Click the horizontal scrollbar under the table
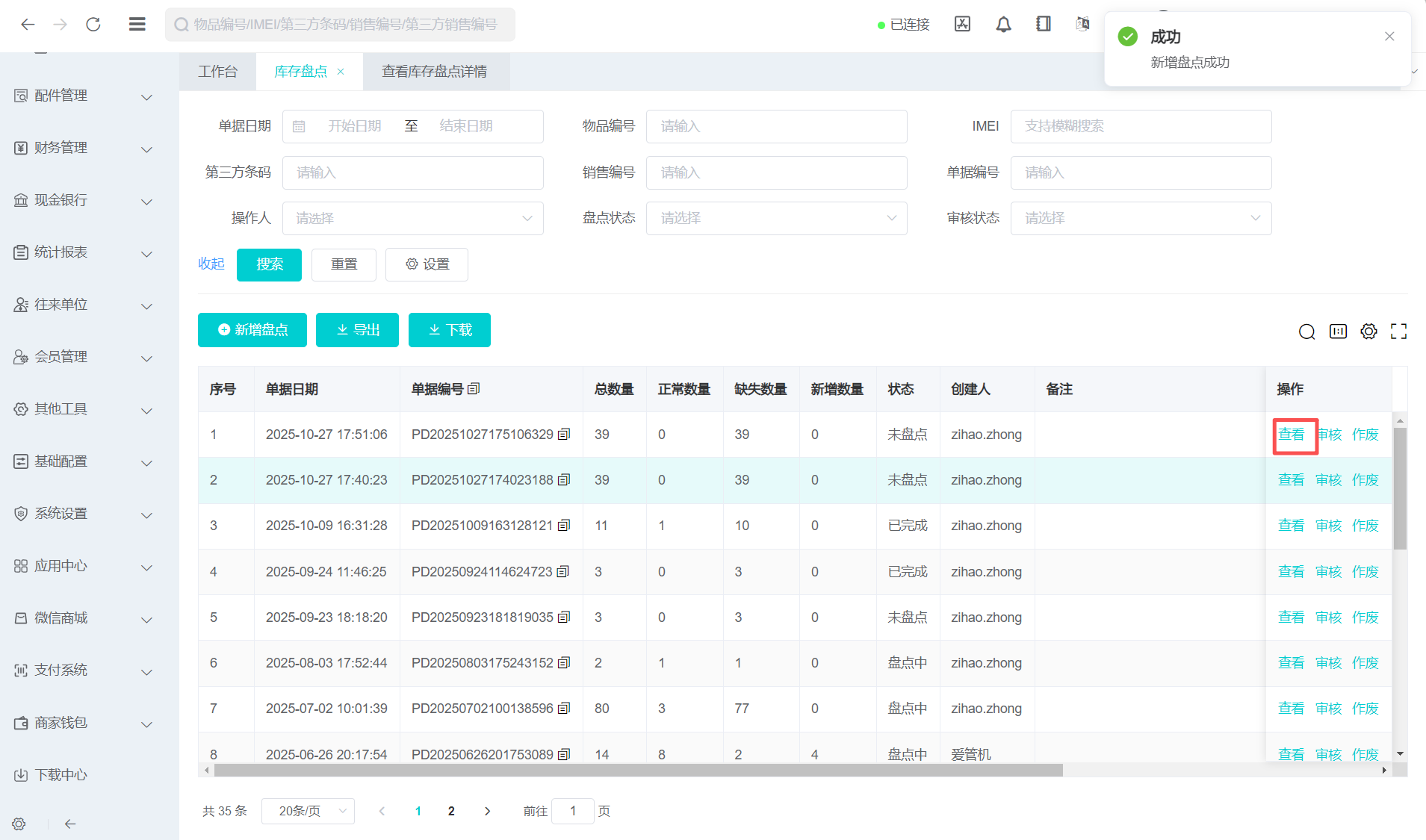 click(x=637, y=771)
